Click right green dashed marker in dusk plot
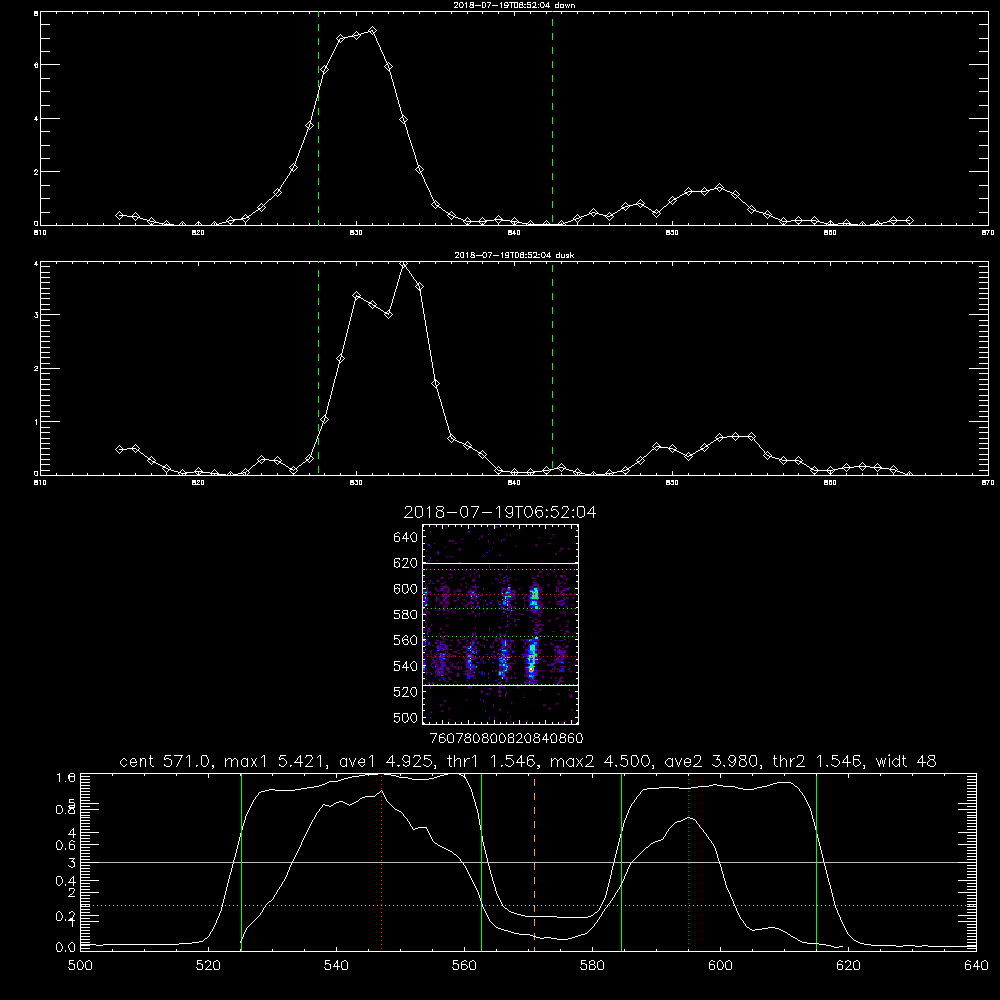The image size is (1000, 1000). 552,368
